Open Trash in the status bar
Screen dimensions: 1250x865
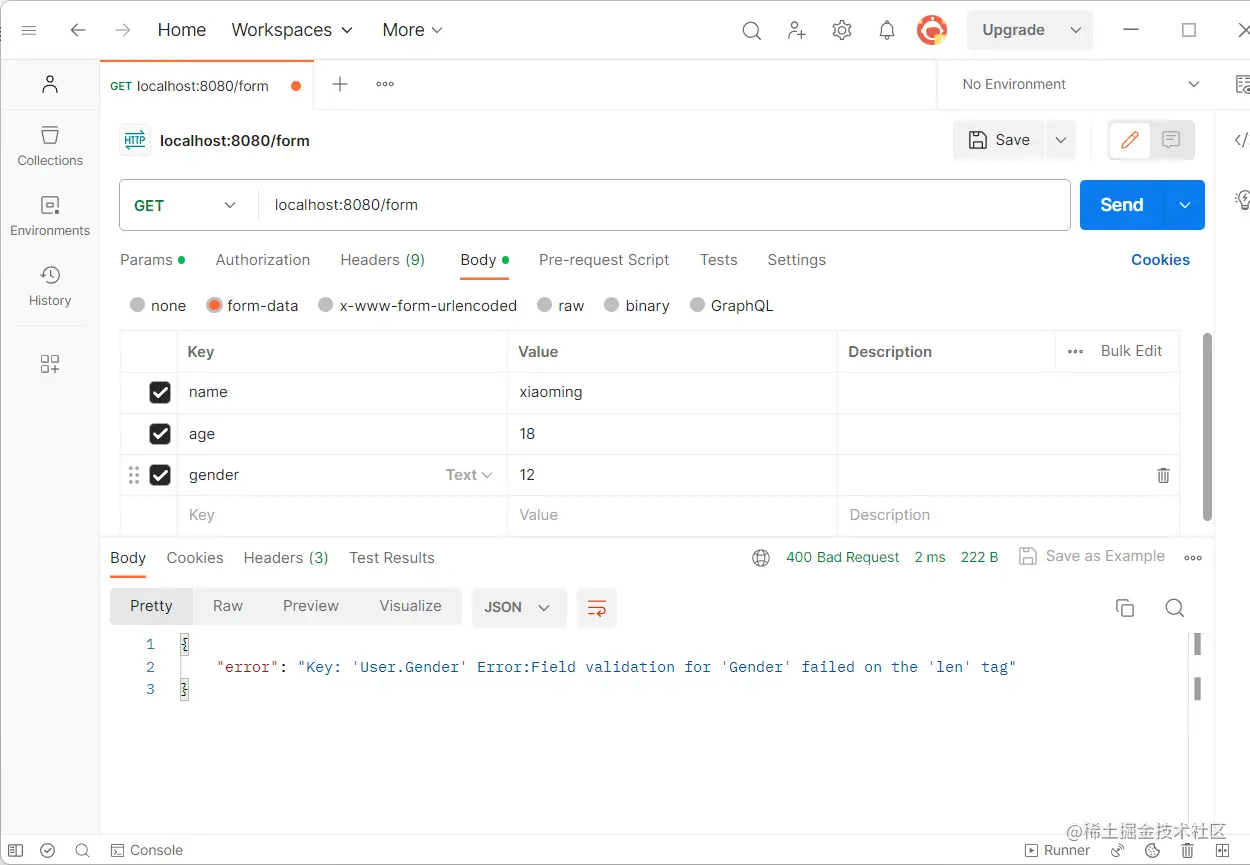(x=1187, y=850)
